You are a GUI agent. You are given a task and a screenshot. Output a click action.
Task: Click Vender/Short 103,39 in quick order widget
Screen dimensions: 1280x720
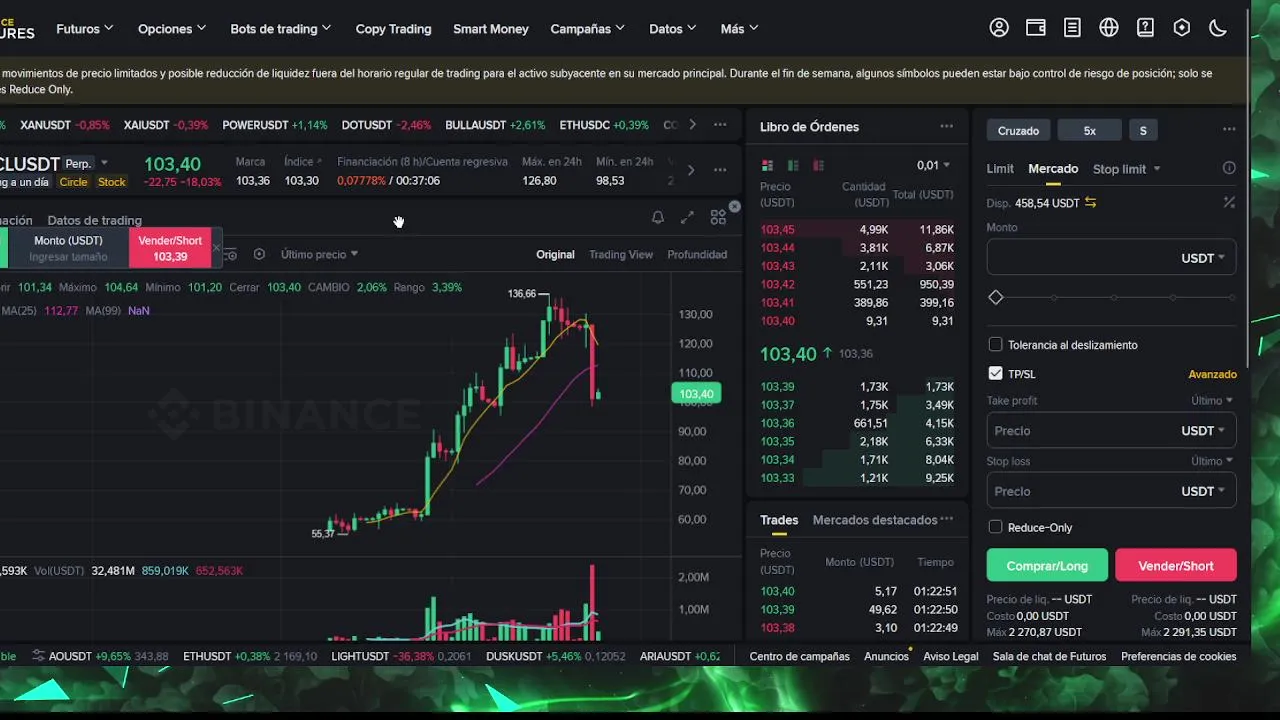point(170,248)
